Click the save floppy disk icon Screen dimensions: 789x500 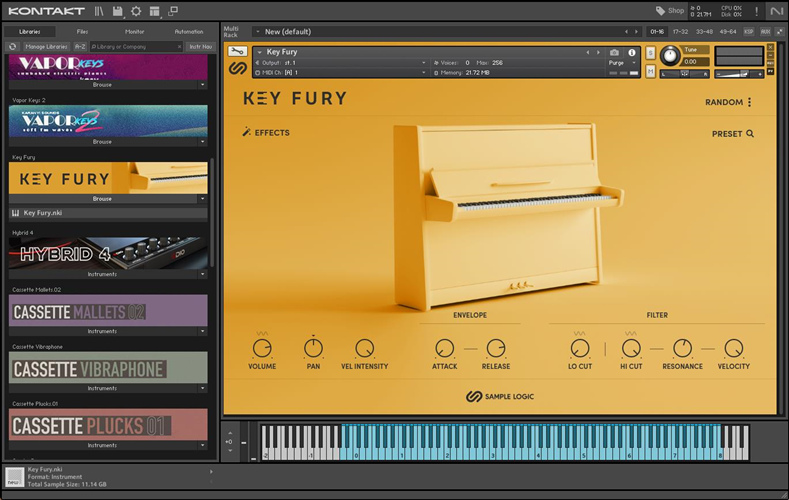click(x=118, y=11)
